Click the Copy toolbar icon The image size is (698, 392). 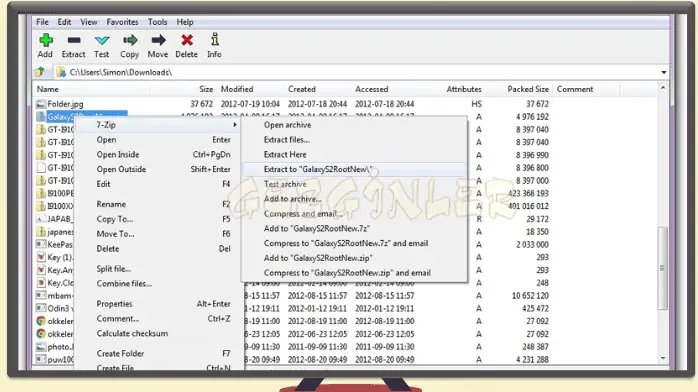click(130, 40)
